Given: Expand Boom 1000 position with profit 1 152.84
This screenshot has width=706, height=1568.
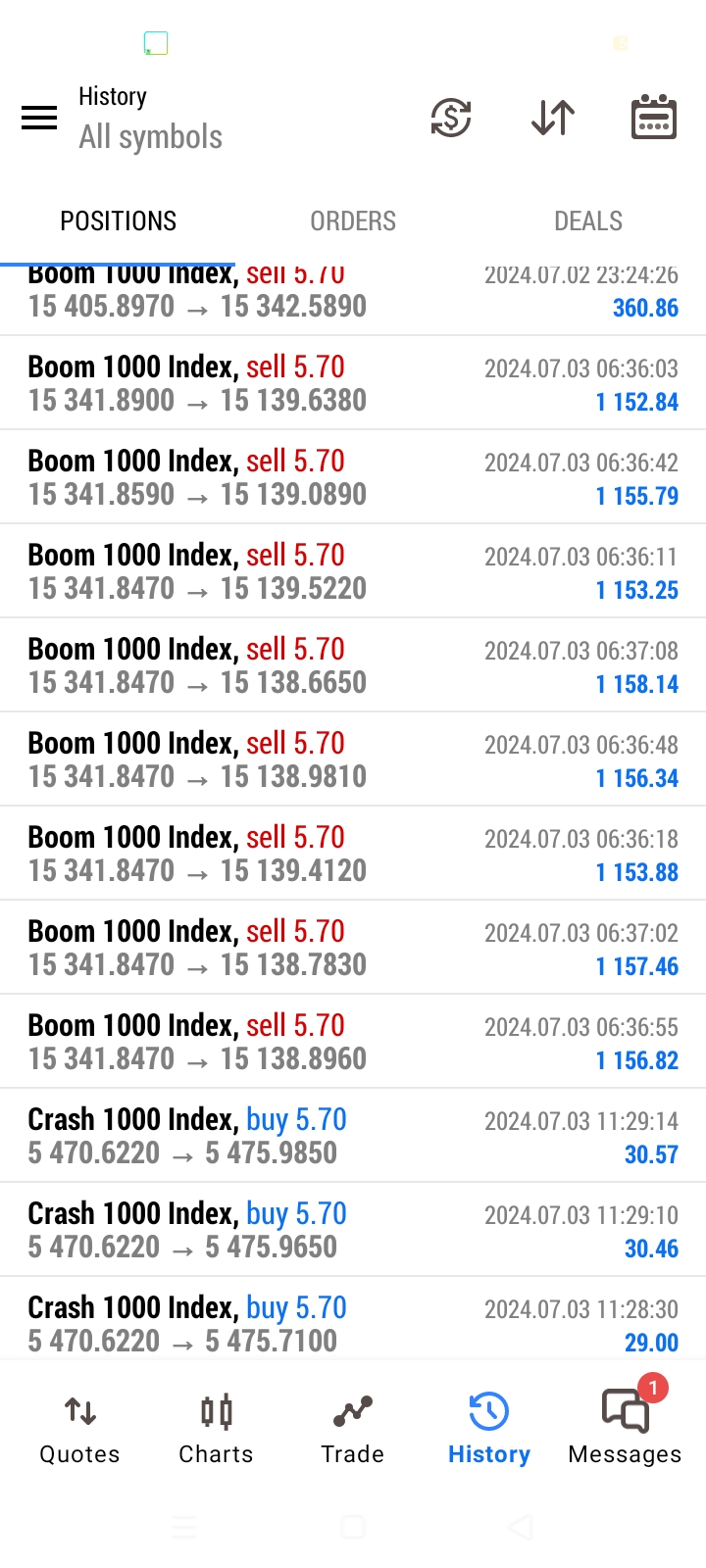Looking at the screenshot, I should (x=353, y=383).
